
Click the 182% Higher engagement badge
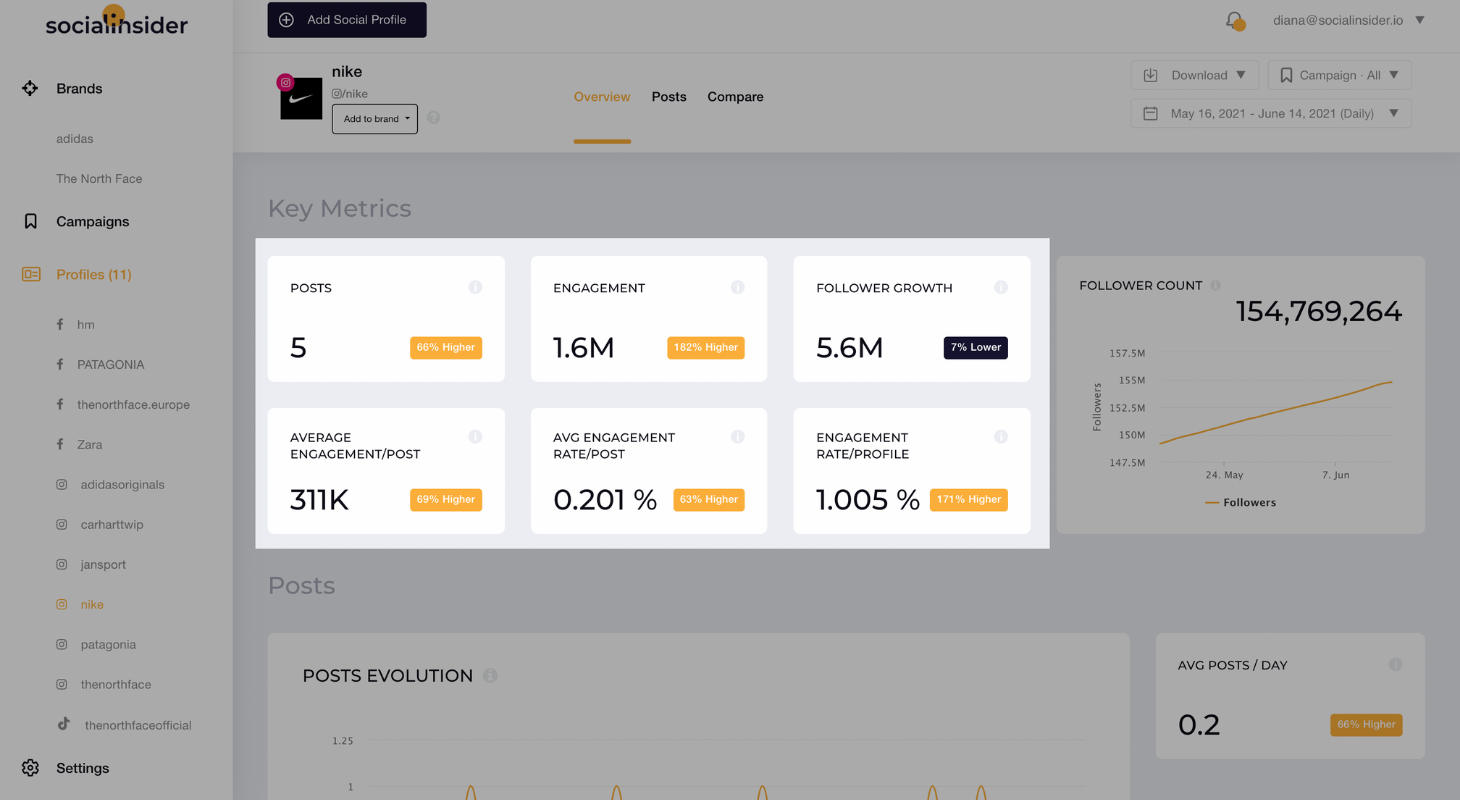706,347
